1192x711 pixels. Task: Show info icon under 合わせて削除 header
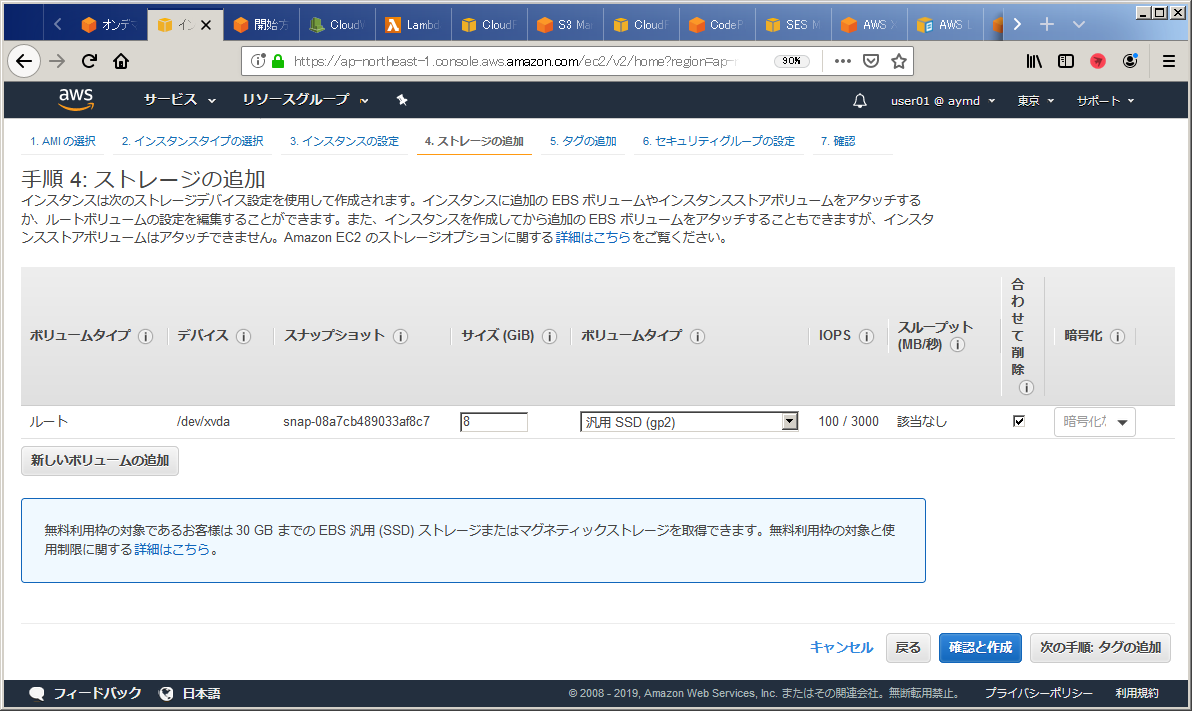[1026, 388]
